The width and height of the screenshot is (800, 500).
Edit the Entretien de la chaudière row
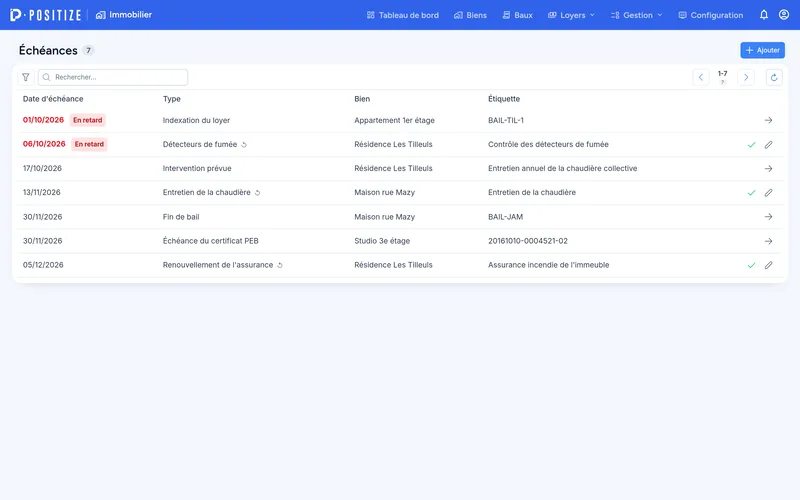pos(768,193)
